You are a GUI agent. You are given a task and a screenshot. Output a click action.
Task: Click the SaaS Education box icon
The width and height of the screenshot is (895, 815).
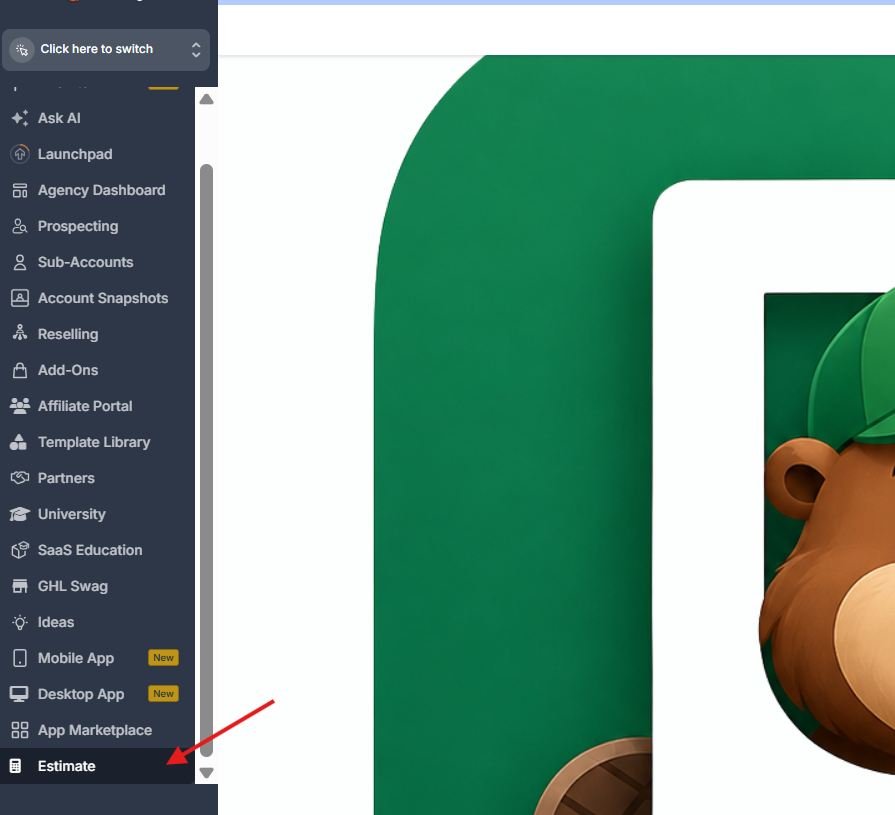(20, 550)
